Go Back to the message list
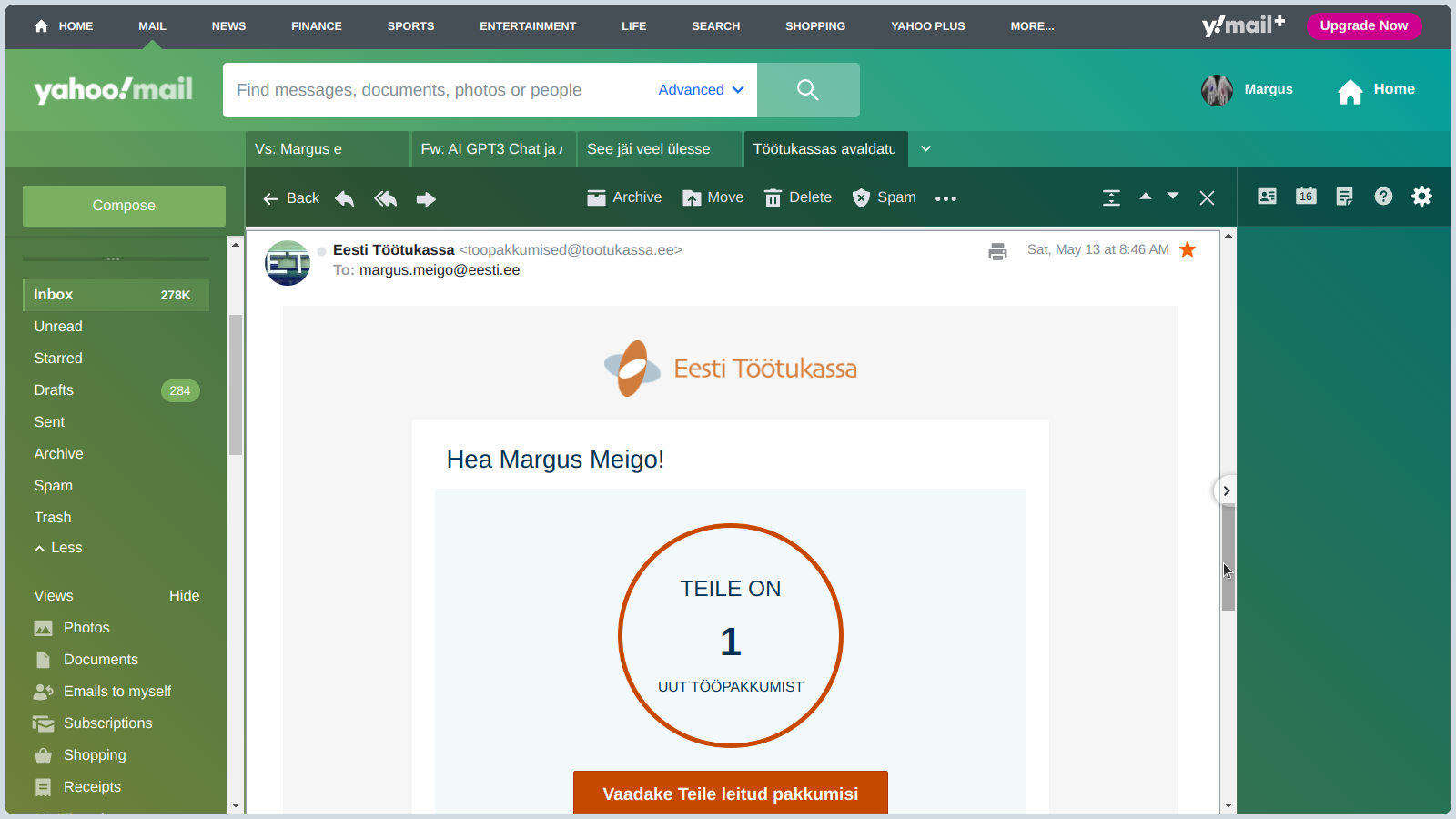The height and width of the screenshot is (819, 1456). (291, 198)
